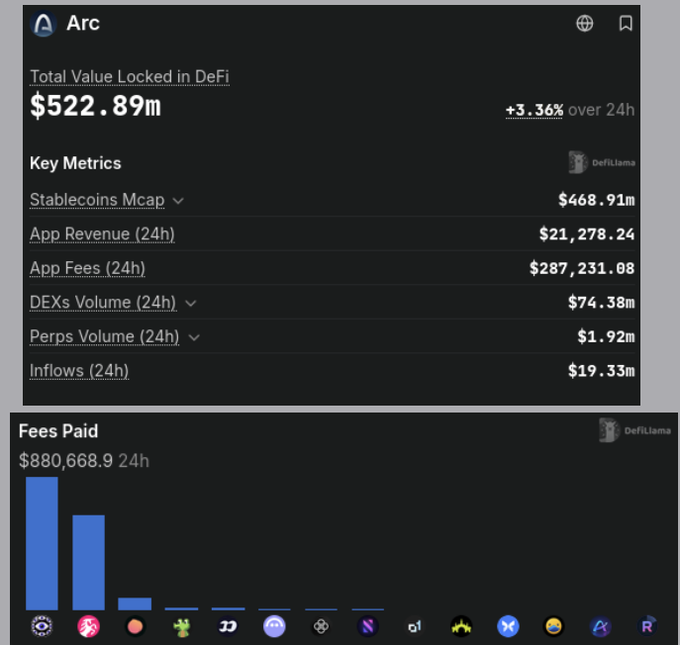Click the dark JJ protocol icon
This screenshot has height=645, width=680.
point(228,626)
